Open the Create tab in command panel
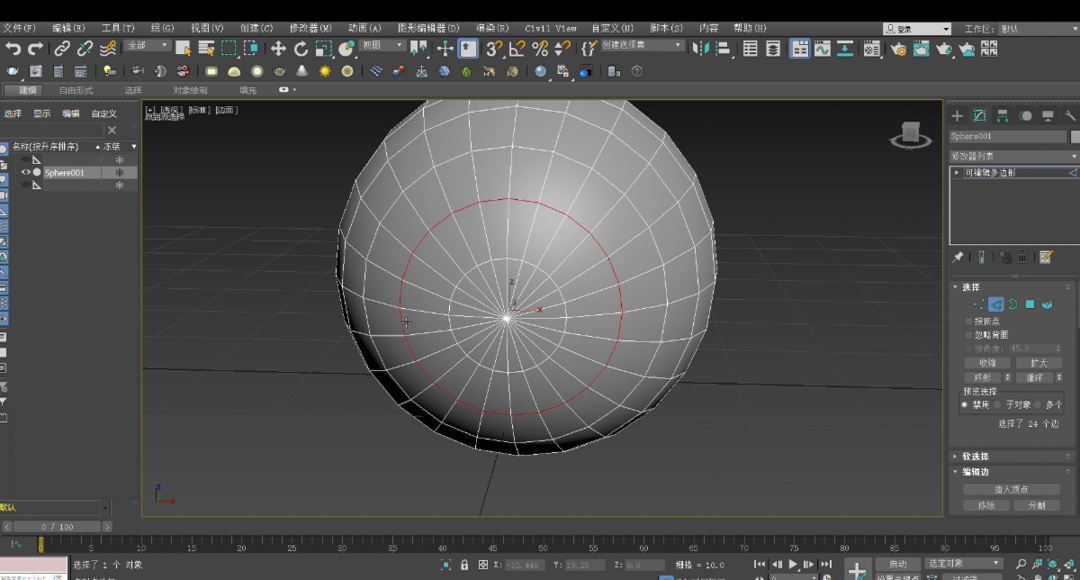The width and height of the screenshot is (1080, 580). [957, 116]
